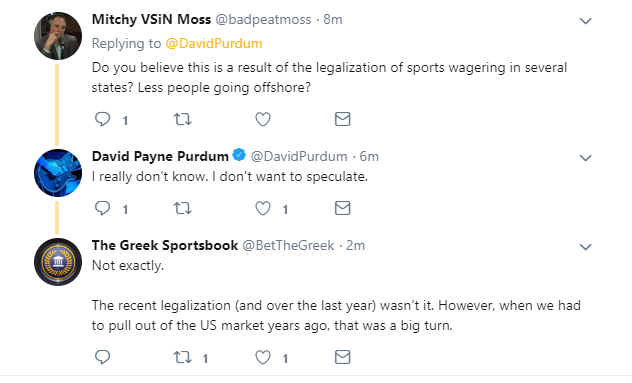The height and width of the screenshot is (383, 632).
Task: Reply to David Payne Purdum's tweet
Action: 102,208
